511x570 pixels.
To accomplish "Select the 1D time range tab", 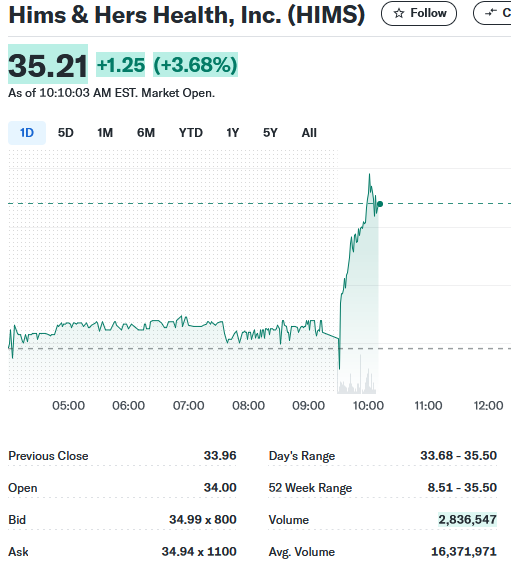I will [27, 133].
